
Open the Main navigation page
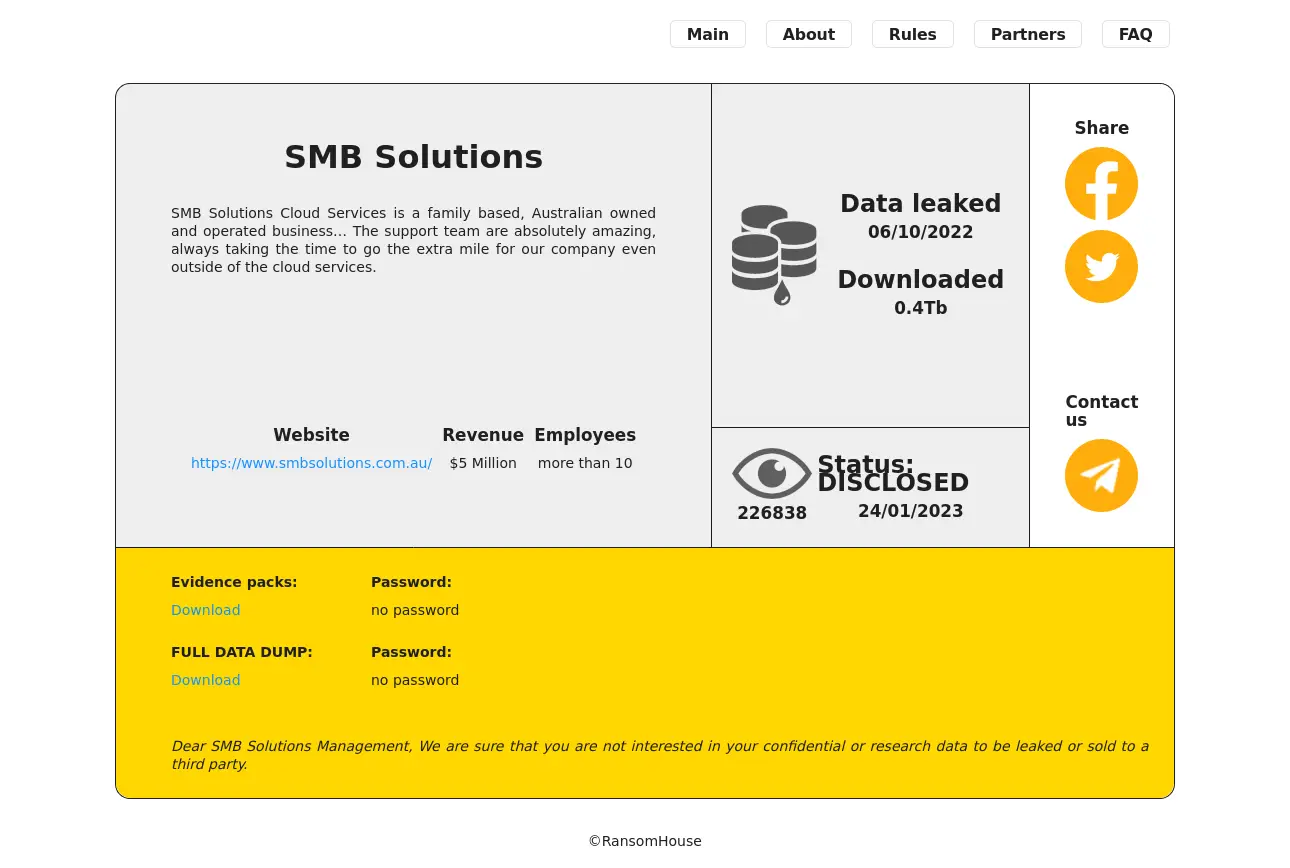[x=707, y=34]
